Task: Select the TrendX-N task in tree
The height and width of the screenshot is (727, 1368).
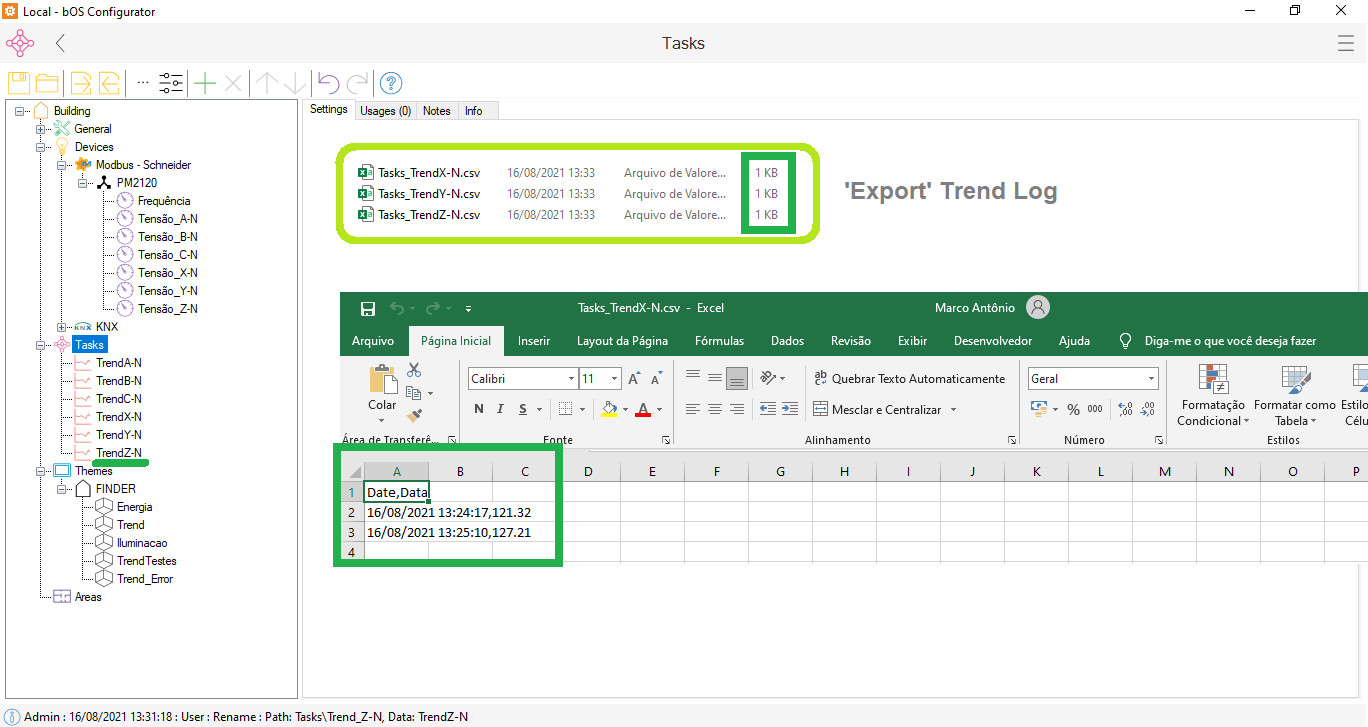Action: (118, 417)
